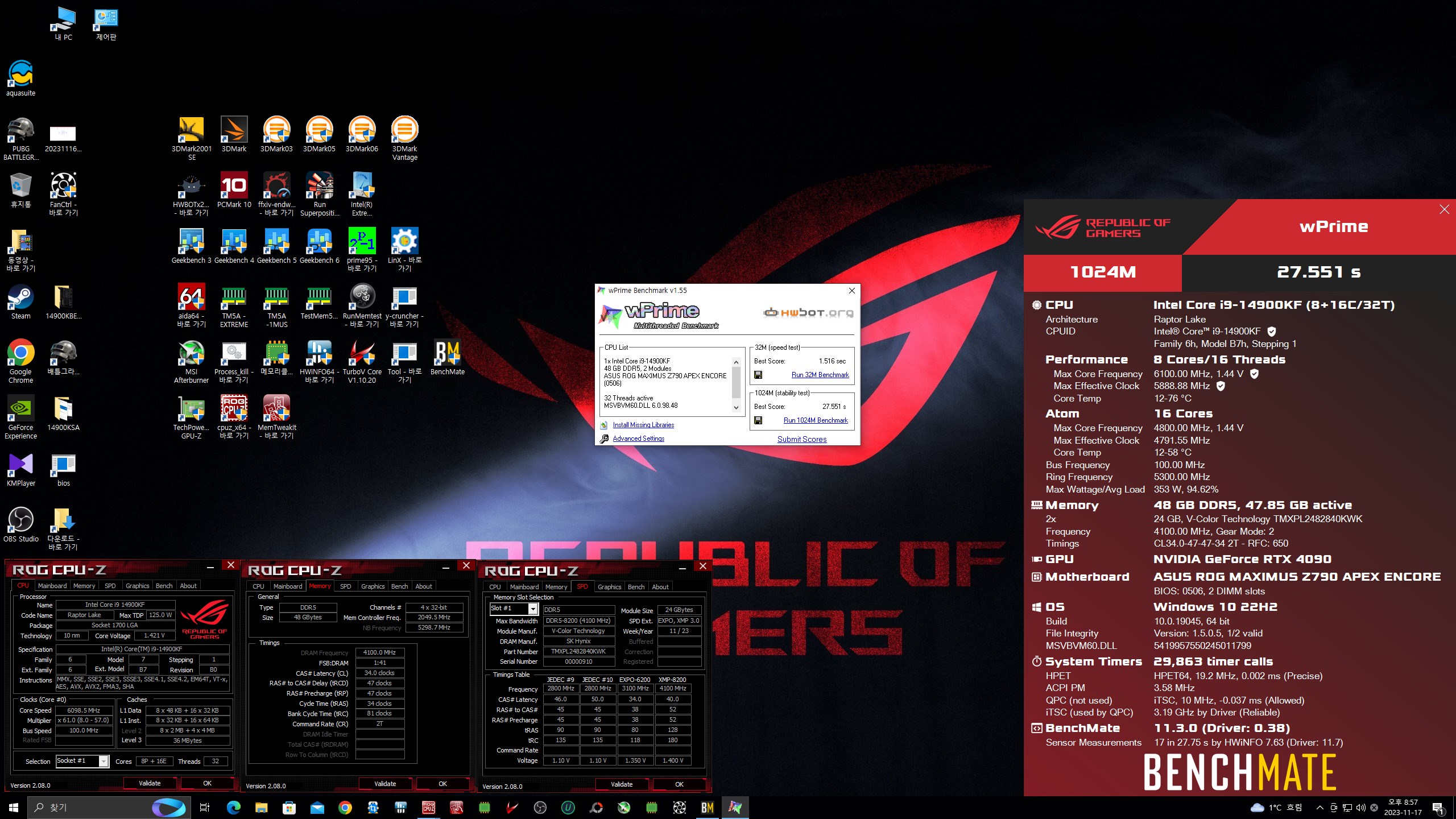Open BenchMate from the taskbar
Image resolution: width=1456 pixels, height=819 pixels.
(x=707, y=808)
